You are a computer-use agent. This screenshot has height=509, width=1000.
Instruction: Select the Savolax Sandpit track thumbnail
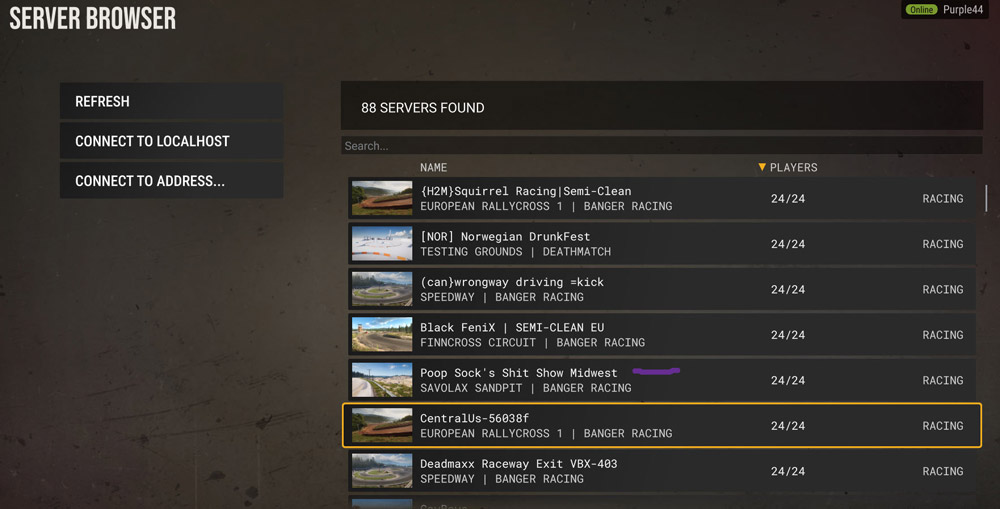tap(382, 380)
